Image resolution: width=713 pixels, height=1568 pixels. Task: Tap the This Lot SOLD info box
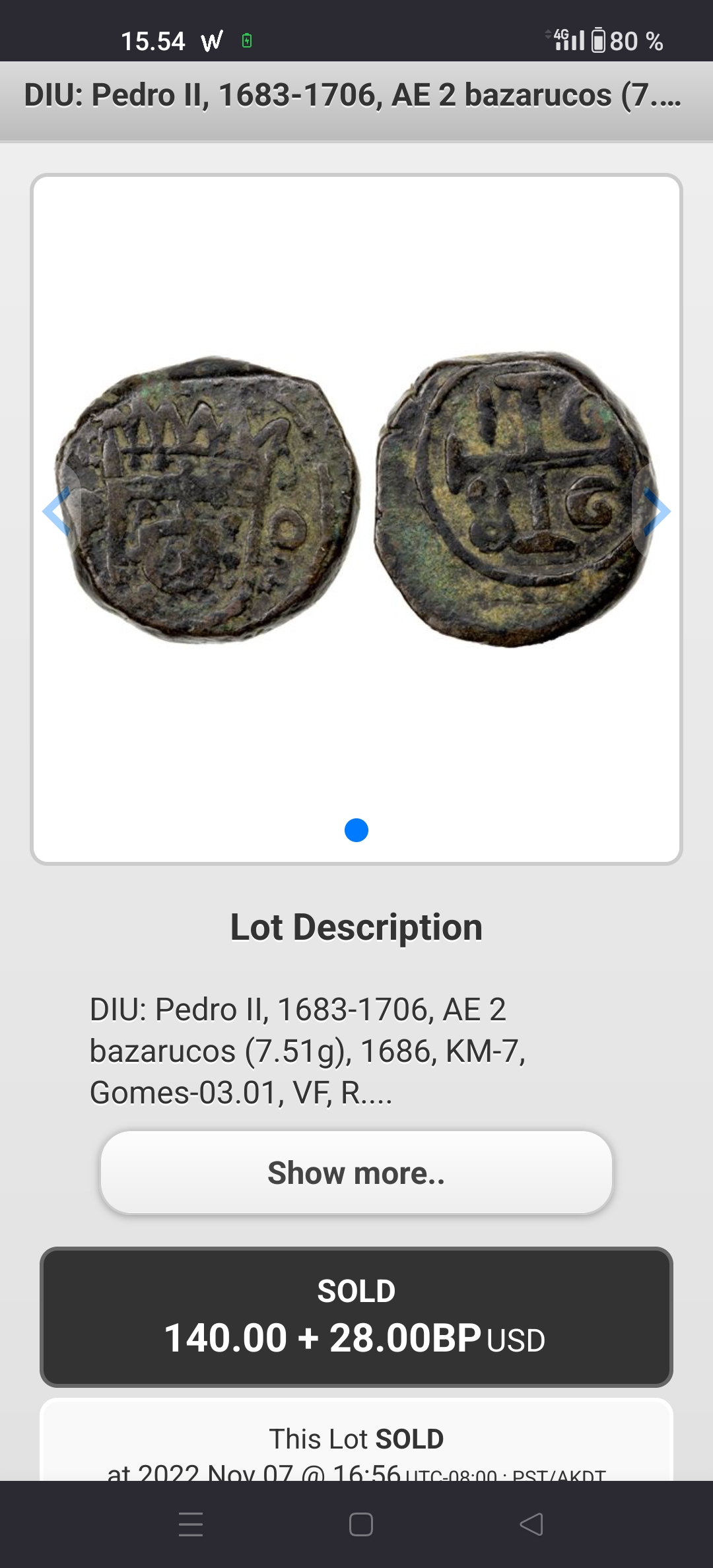pyautogui.click(x=356, y=1440)
